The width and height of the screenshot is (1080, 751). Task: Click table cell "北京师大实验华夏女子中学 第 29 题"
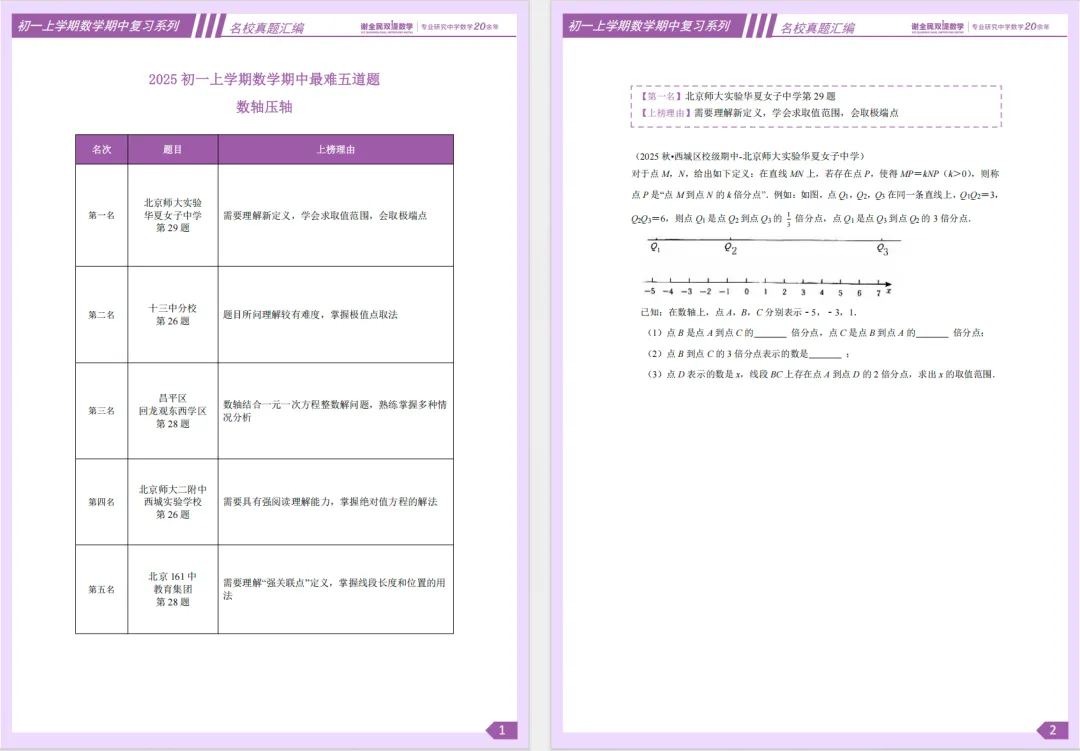tap(172, 215)
